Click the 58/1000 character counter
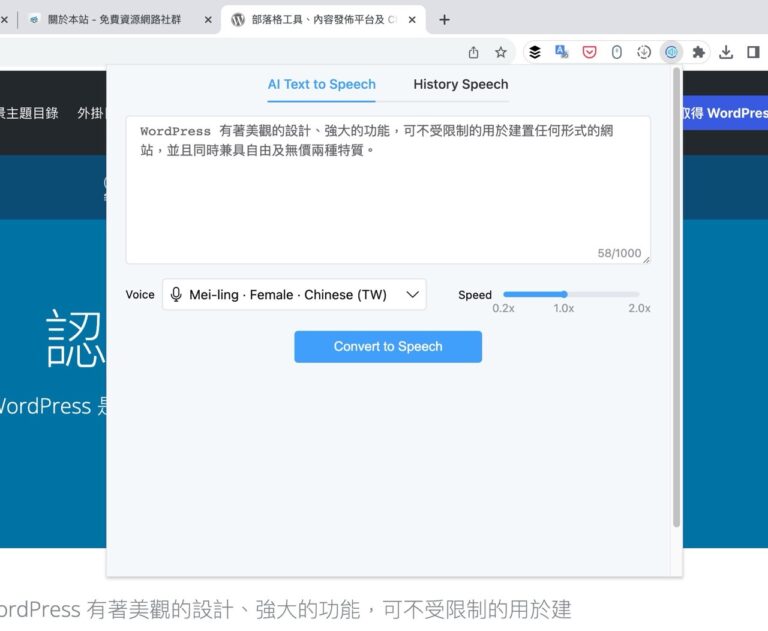 [x=619, y=253]
